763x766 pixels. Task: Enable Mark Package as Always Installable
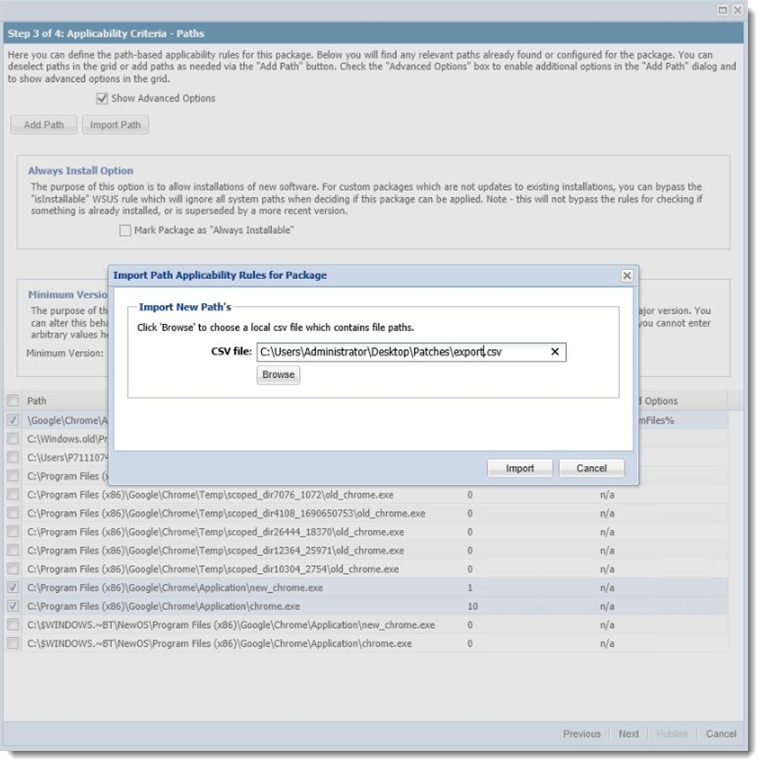[125, 230]
